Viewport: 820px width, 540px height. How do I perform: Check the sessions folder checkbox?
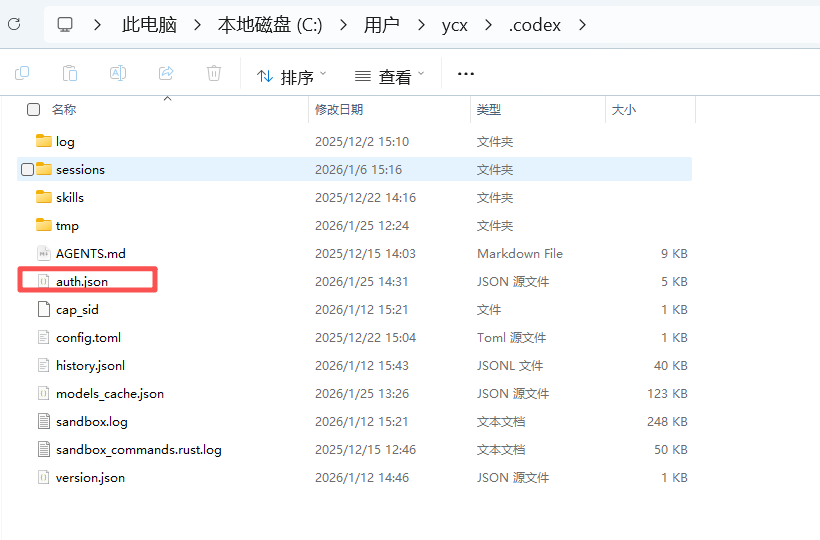[27, 169]
